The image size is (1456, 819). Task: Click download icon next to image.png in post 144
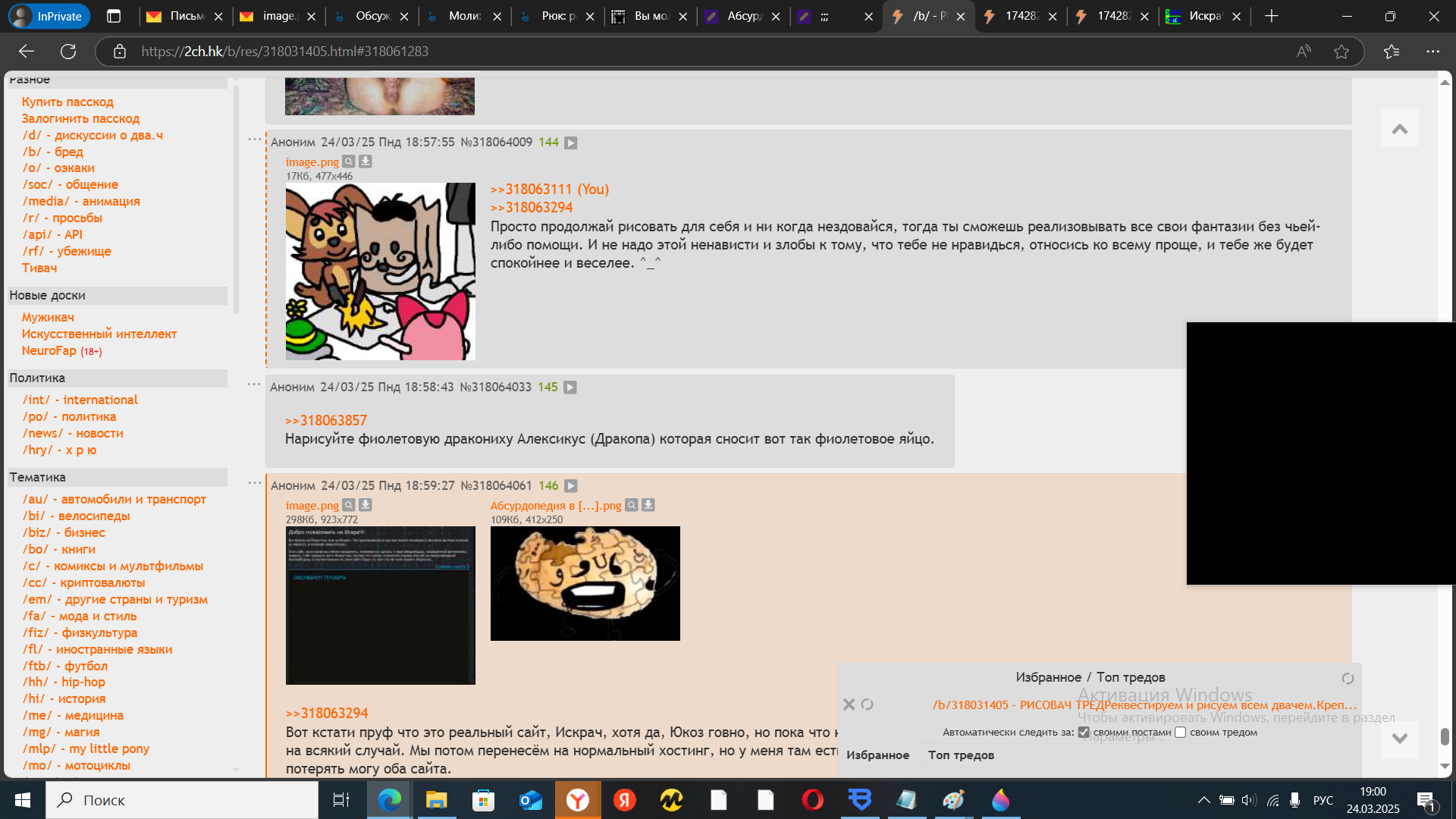coord(365,162)
